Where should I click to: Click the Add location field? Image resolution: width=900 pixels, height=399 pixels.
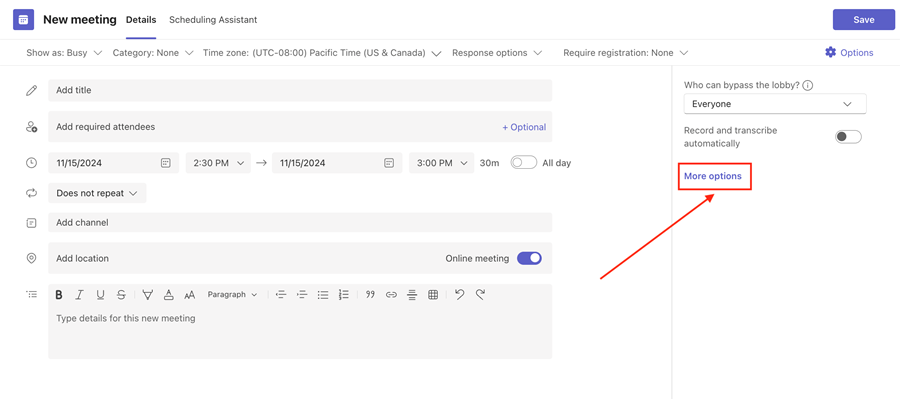point(300,258)
